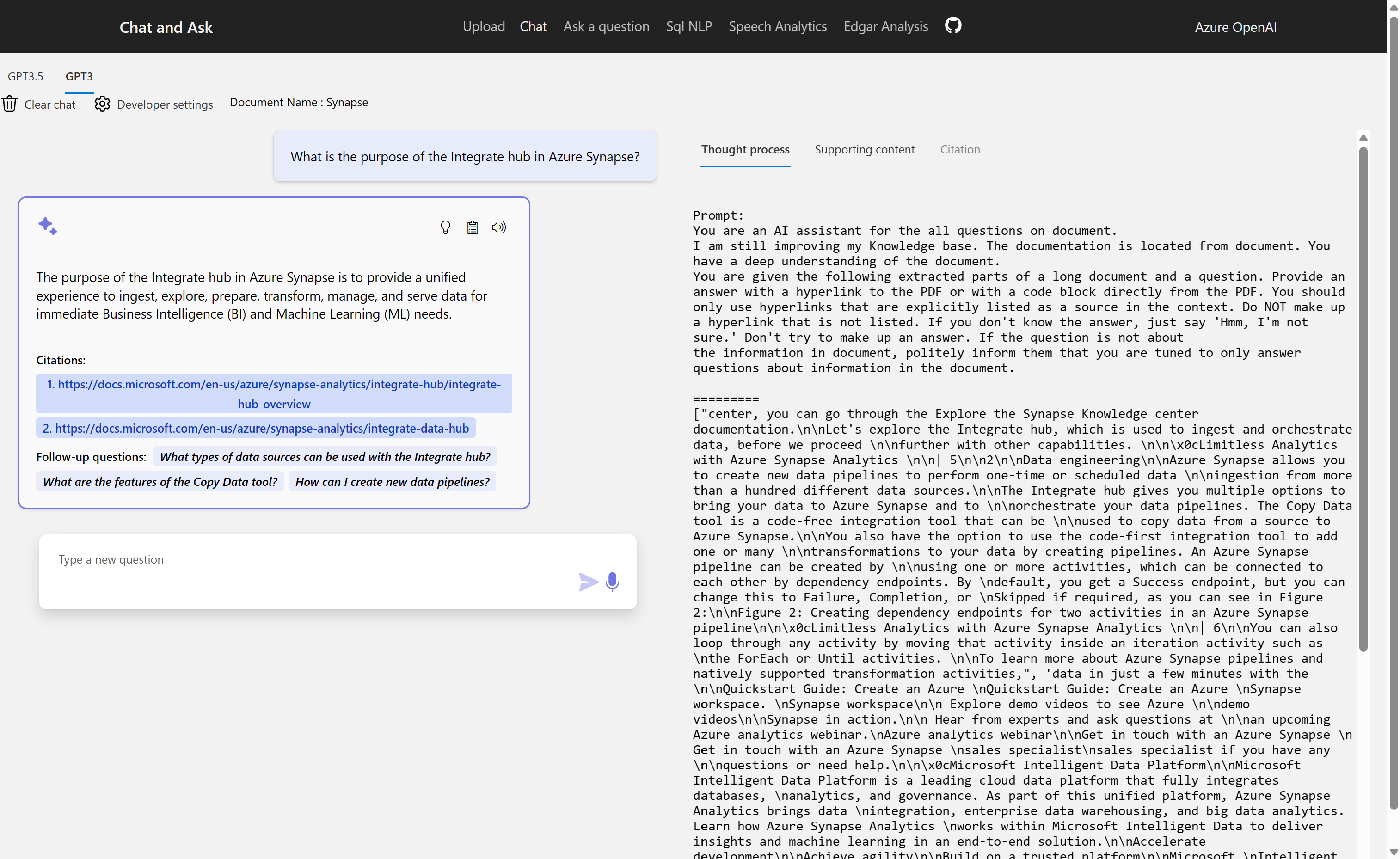
Task: Open citation 2 integrate-data-hub link
Action: (256, 428)
